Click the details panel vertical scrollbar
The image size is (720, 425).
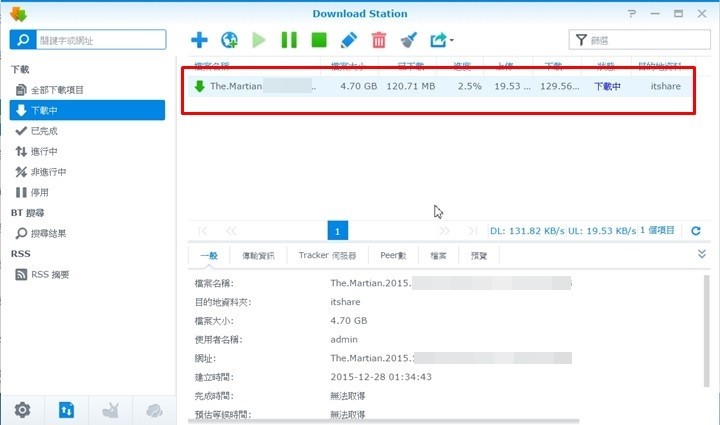pos(707,331)
